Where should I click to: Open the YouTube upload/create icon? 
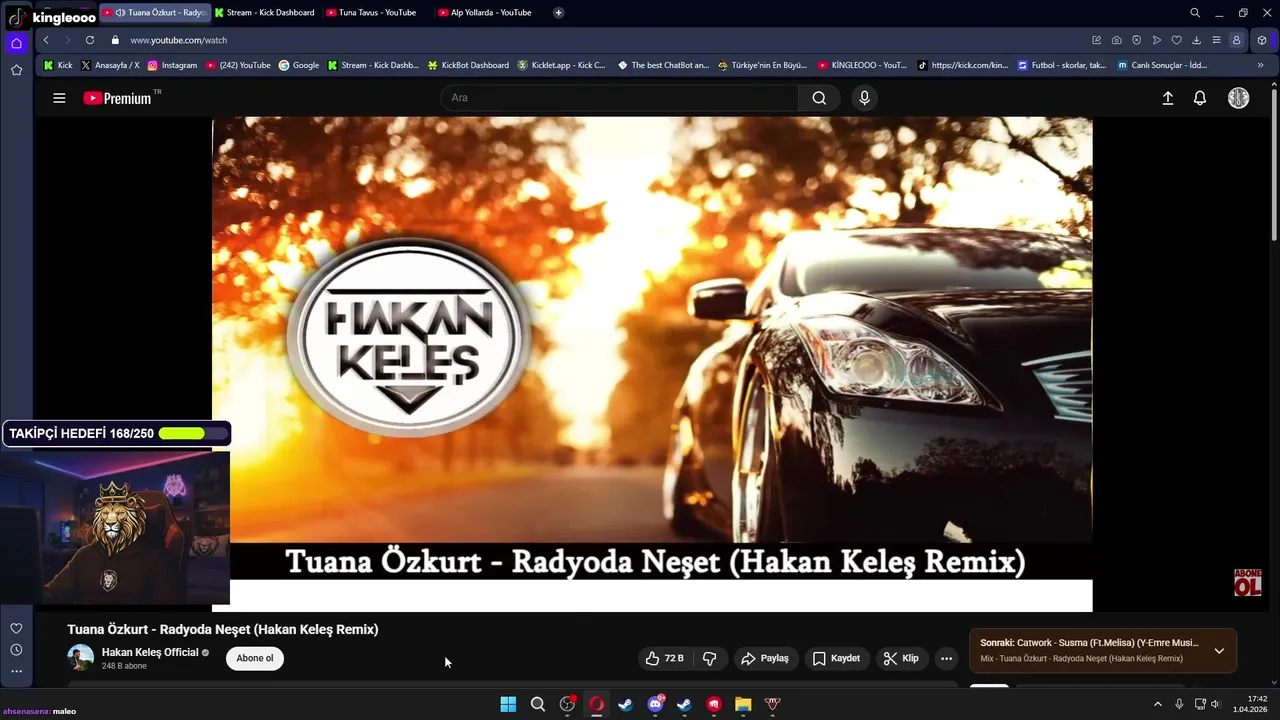pyautogui.click(x=1167, y=98)
